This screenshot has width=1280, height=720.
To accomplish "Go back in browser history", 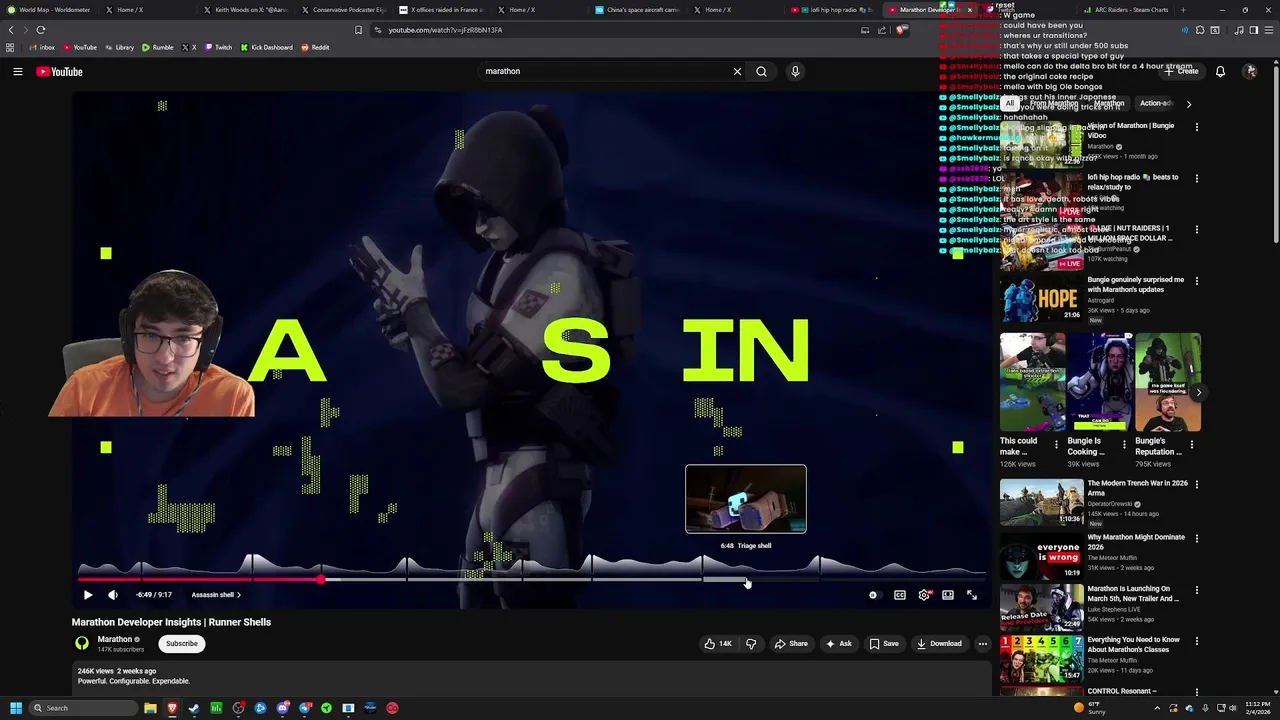I will pos(11,30).
